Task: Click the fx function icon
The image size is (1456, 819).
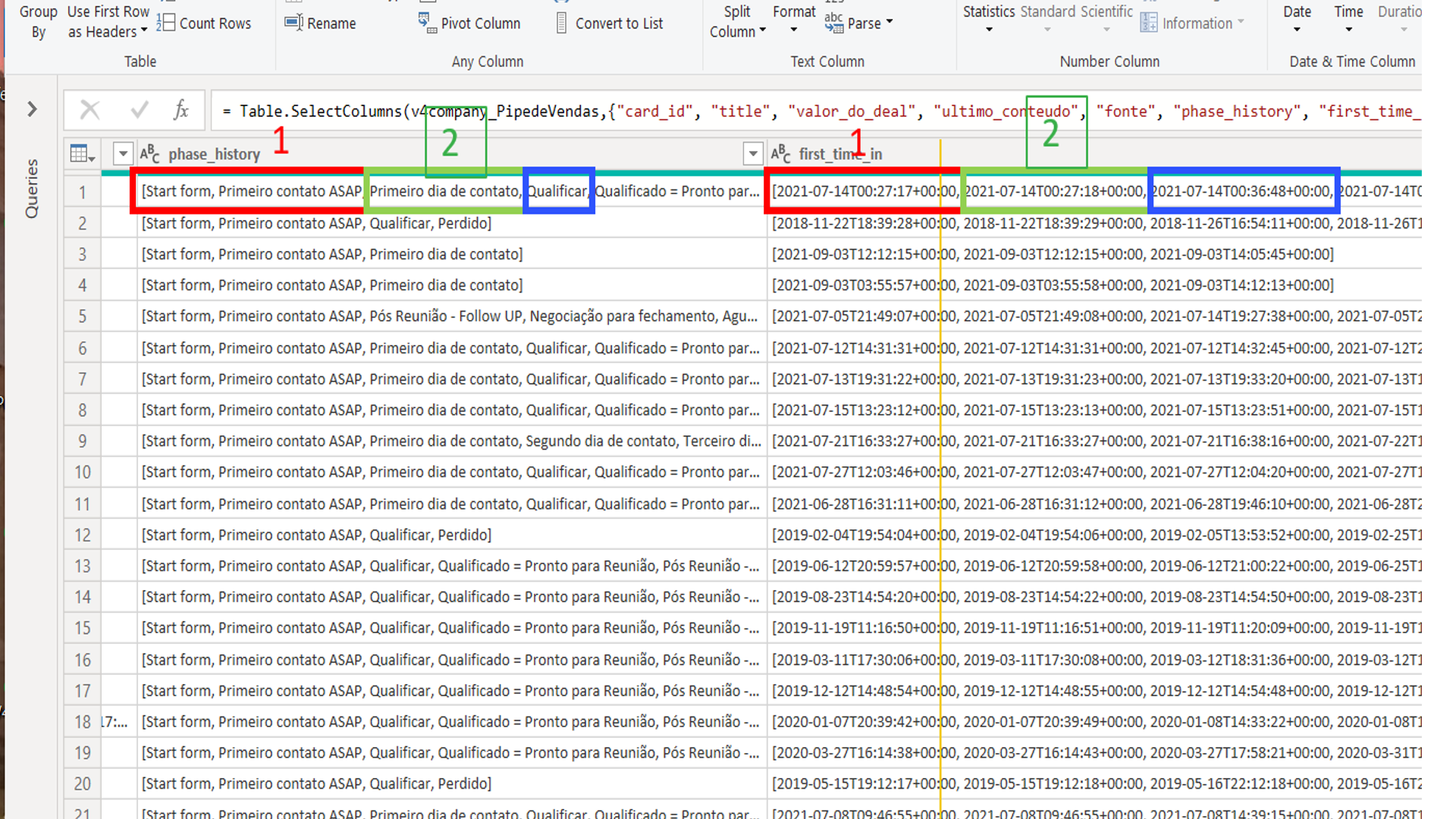Action: tap(180, 110)
